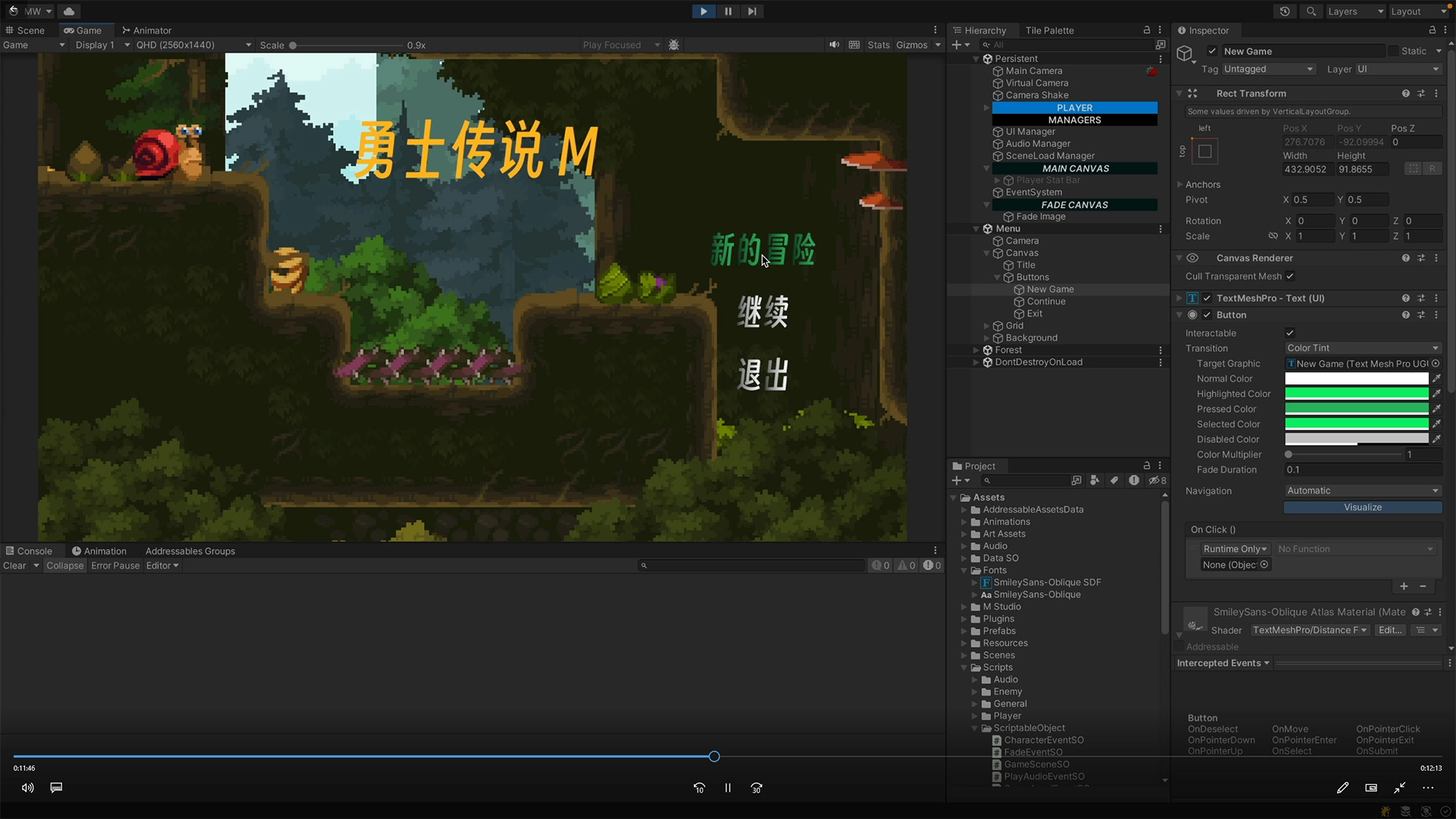Collapse the Buttons hierarchy item

[997, 278]
